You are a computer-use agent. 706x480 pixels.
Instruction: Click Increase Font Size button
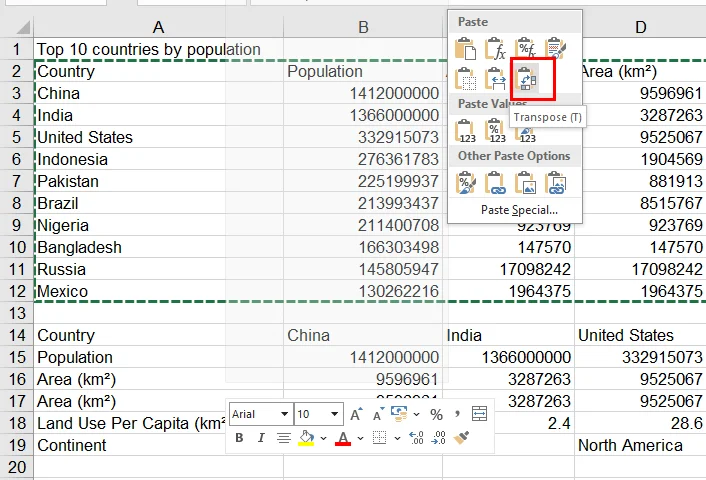[357, 414]
